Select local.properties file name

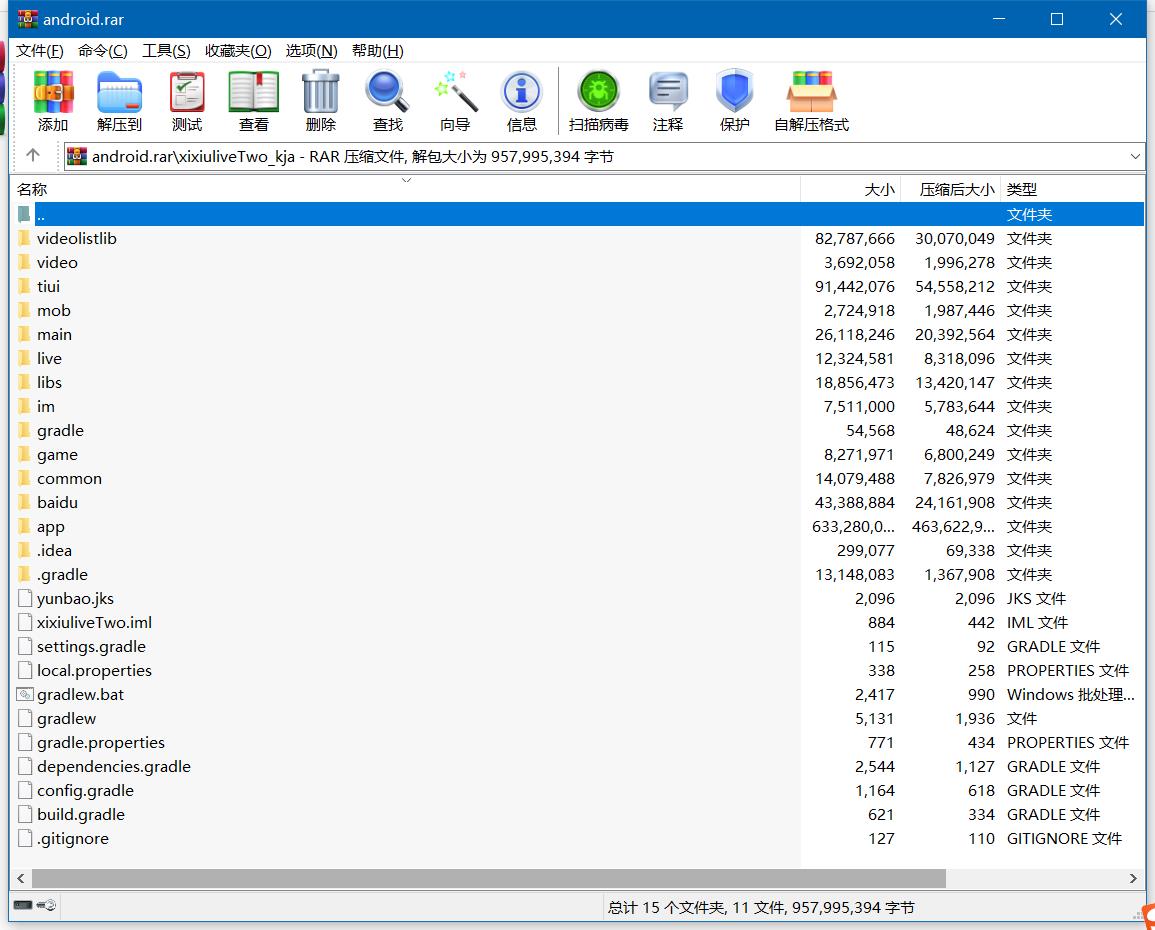[x=94, y=671]
